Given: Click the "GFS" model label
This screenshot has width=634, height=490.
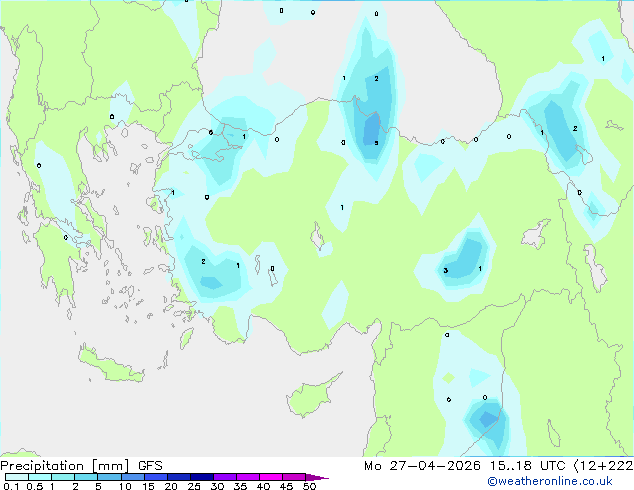Looking at the screenshot, I should pos(150,466).
